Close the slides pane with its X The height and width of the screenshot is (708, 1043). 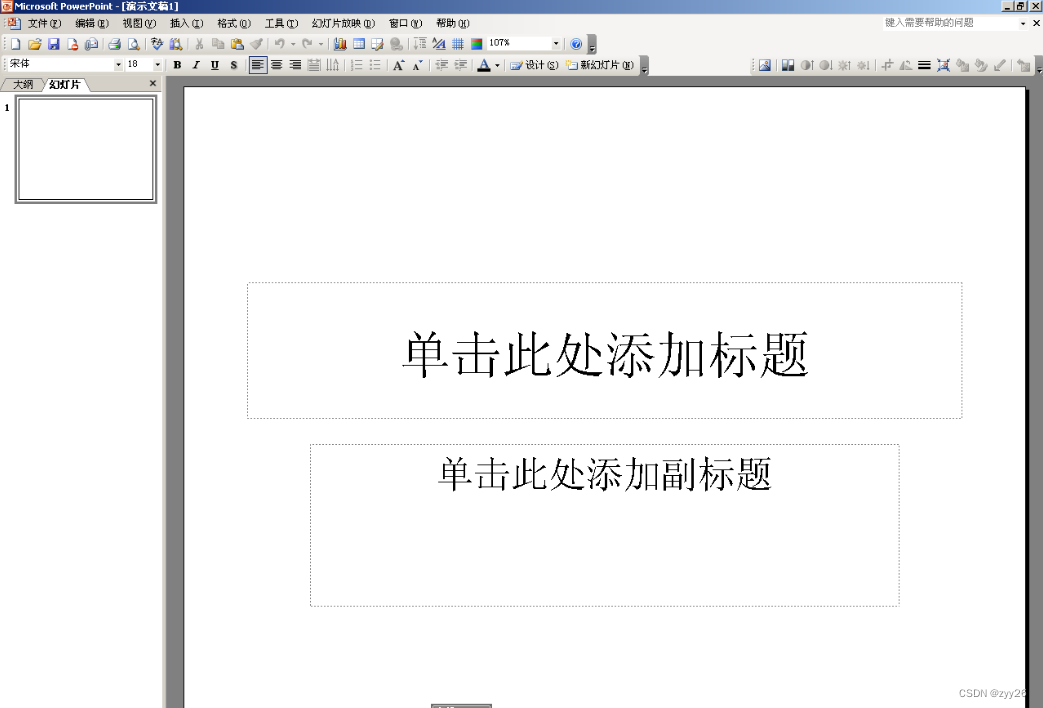(x=153, y=83)
